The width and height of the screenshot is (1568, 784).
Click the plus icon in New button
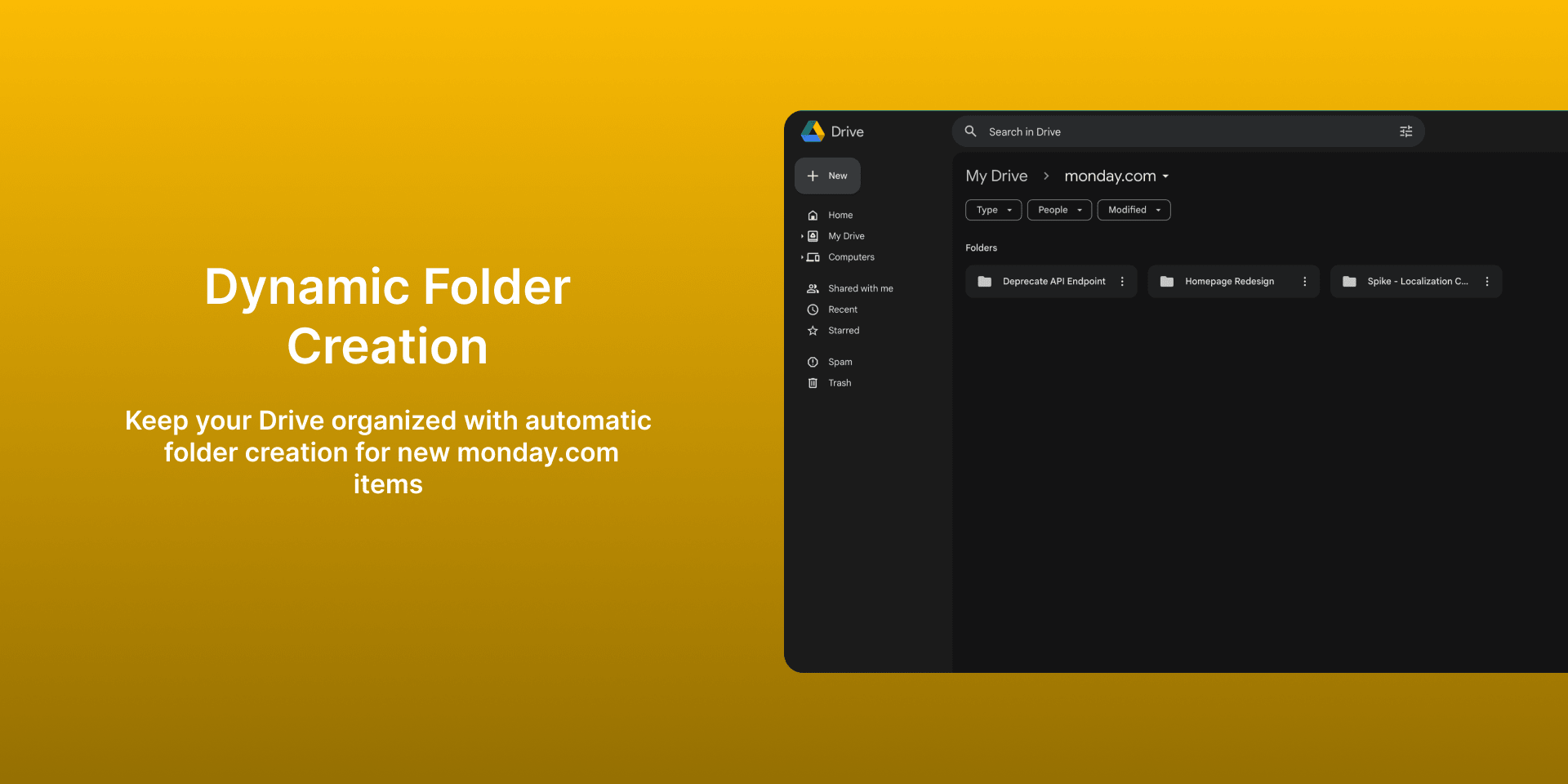coord(813,176)
